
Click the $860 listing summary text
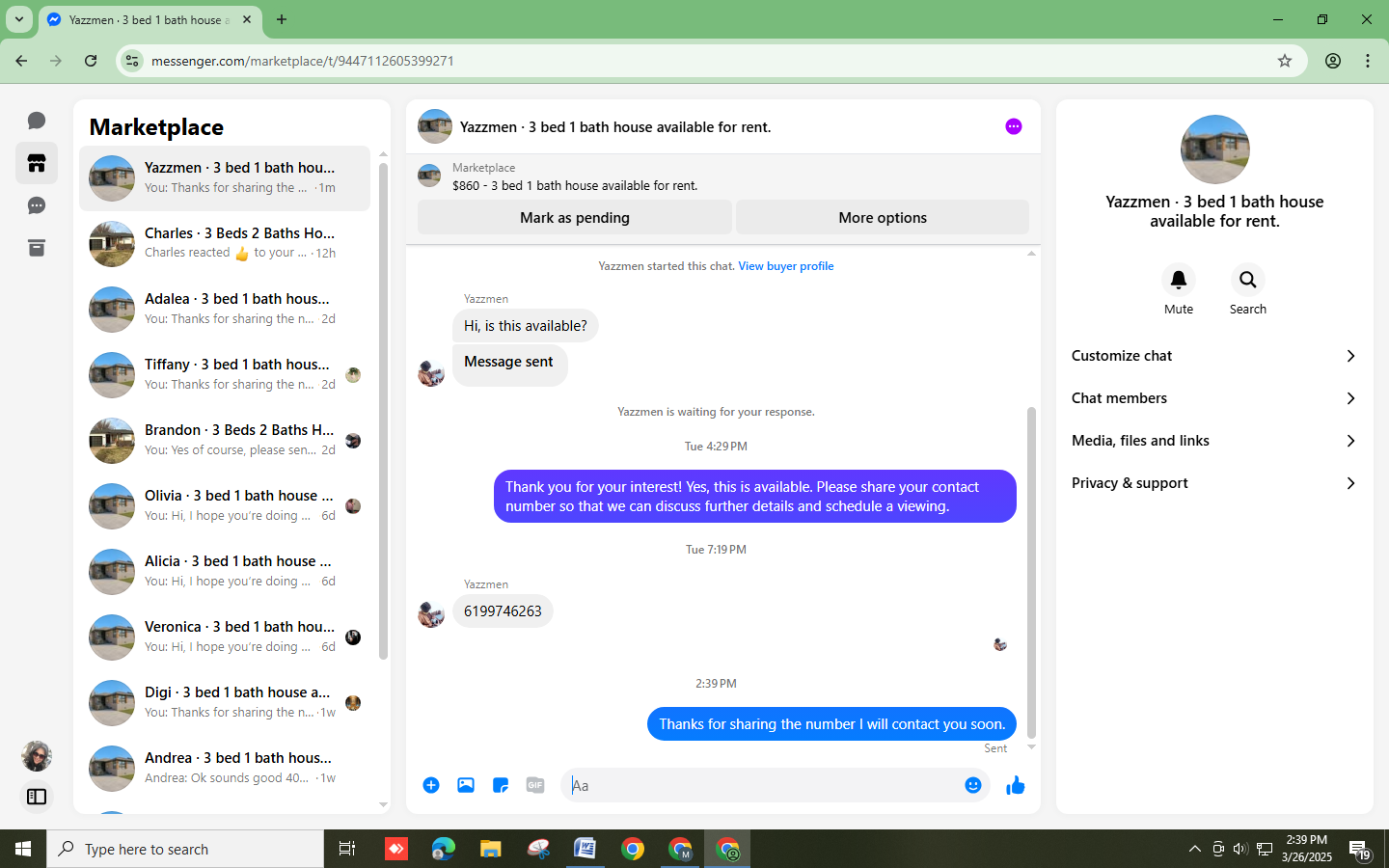pyautogui.click(x=575, y=185)
